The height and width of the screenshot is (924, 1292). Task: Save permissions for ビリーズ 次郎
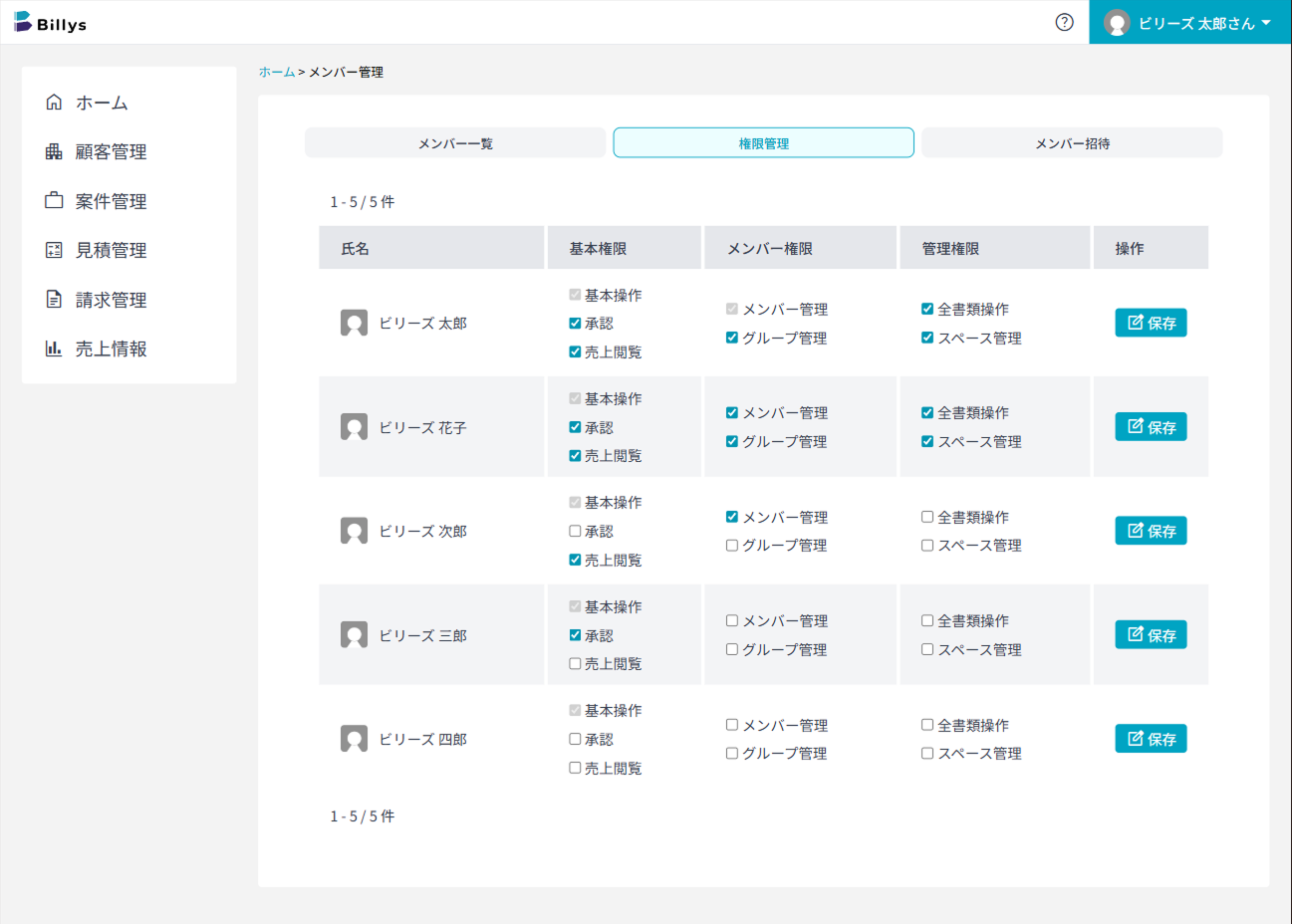(1151, 531)
